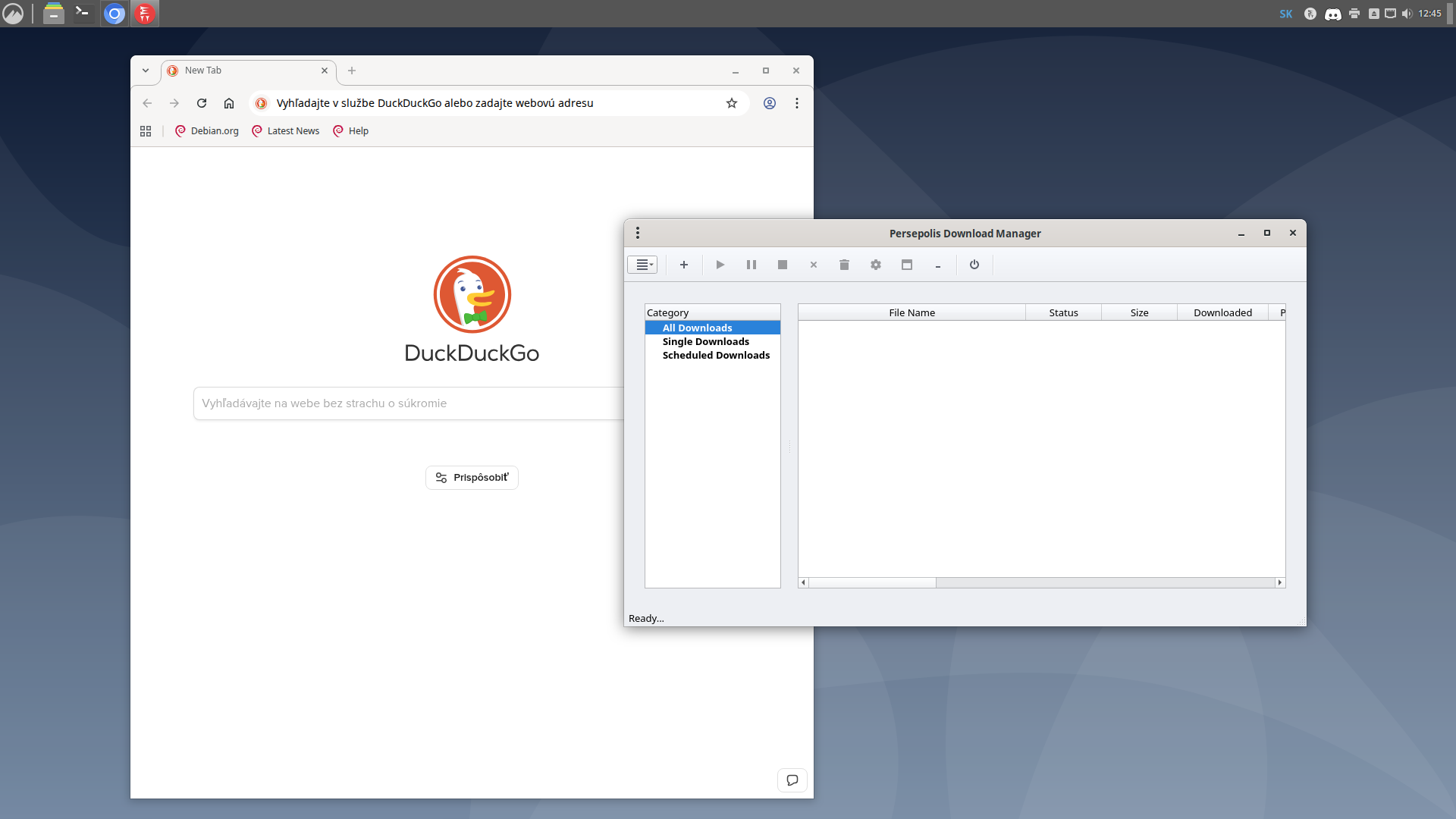The image size is (1456, 819).
Task: Bookmark this page with the star icon
Action: (x=732, y=103)
